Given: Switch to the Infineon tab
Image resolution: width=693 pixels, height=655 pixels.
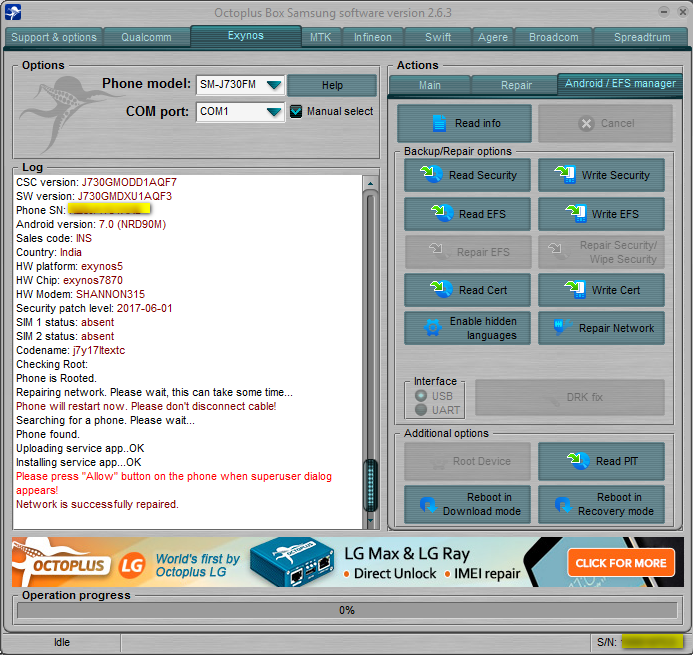Looking at the screenshot, I should [373, 37].
